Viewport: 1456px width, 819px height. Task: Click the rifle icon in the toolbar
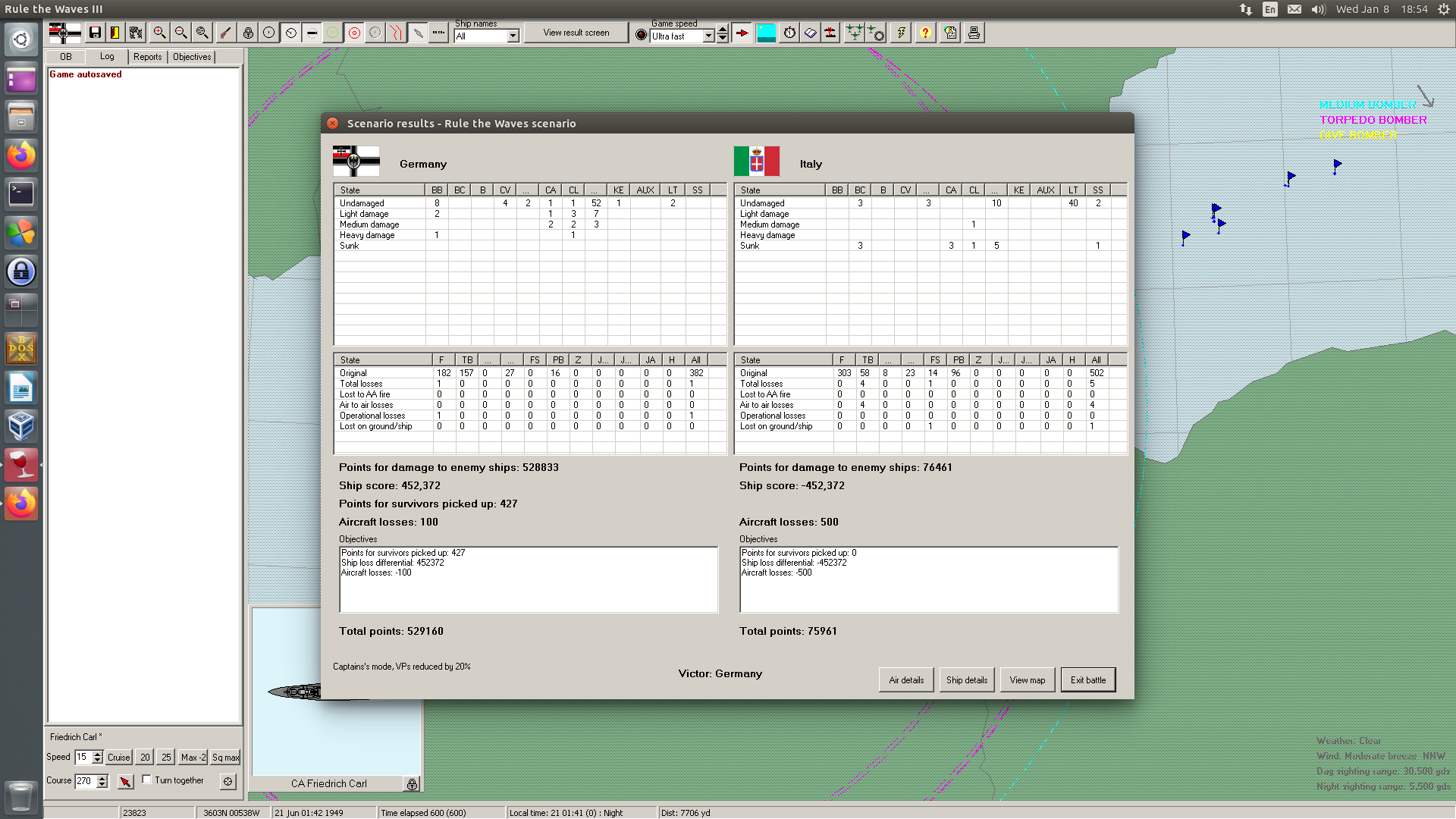coord(225,33)
